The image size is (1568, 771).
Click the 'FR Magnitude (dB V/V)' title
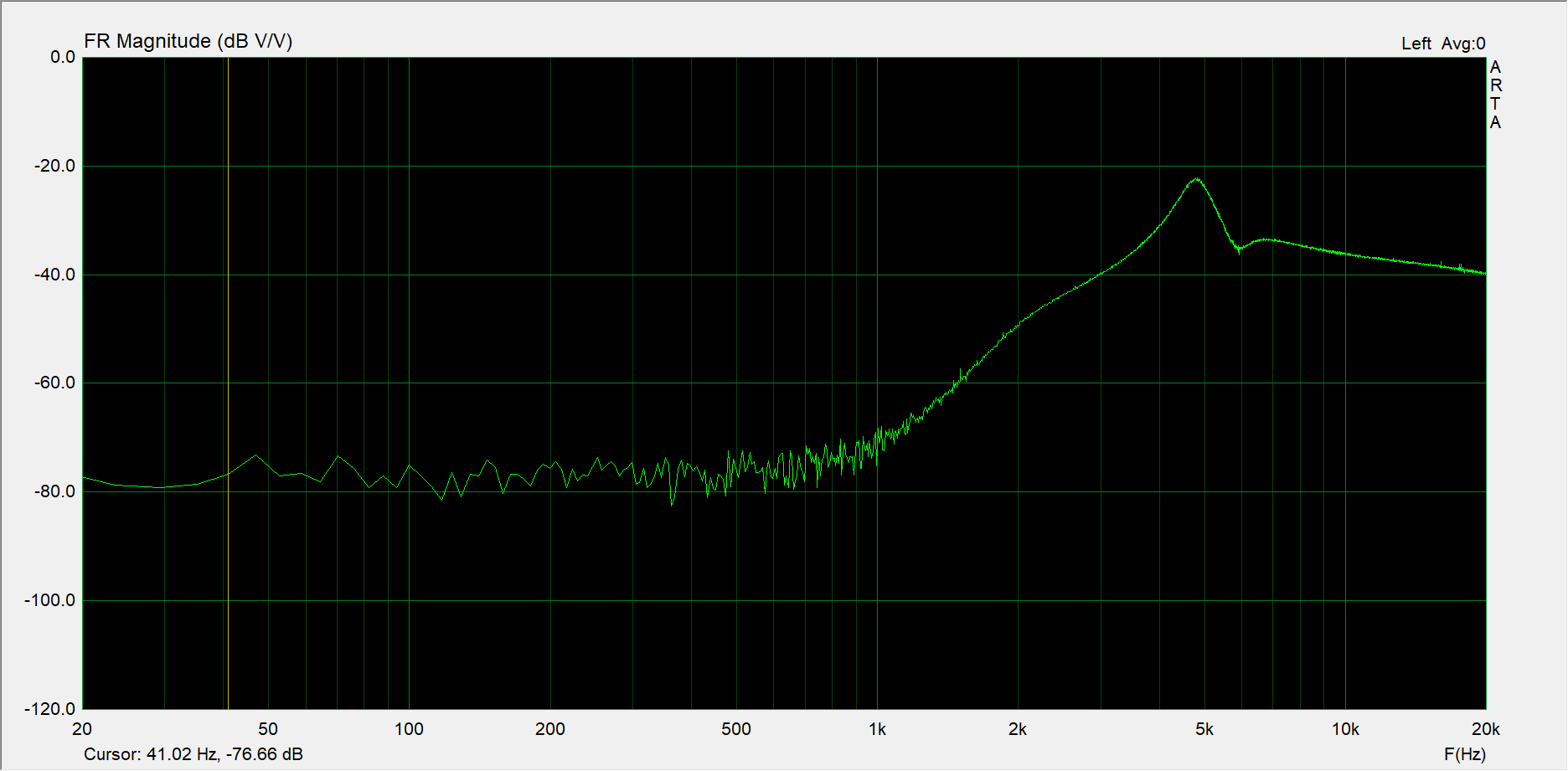[x=188, y=41]
